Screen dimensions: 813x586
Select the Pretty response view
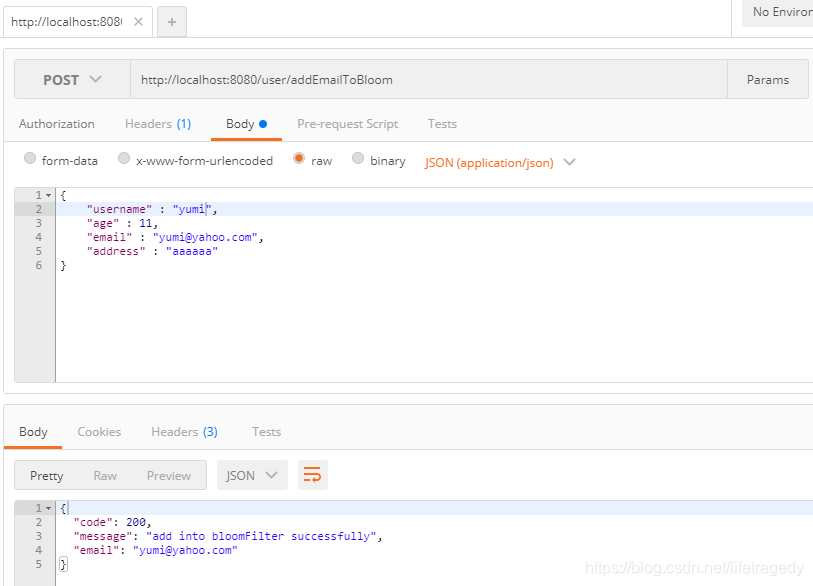[x=47, y=476]
